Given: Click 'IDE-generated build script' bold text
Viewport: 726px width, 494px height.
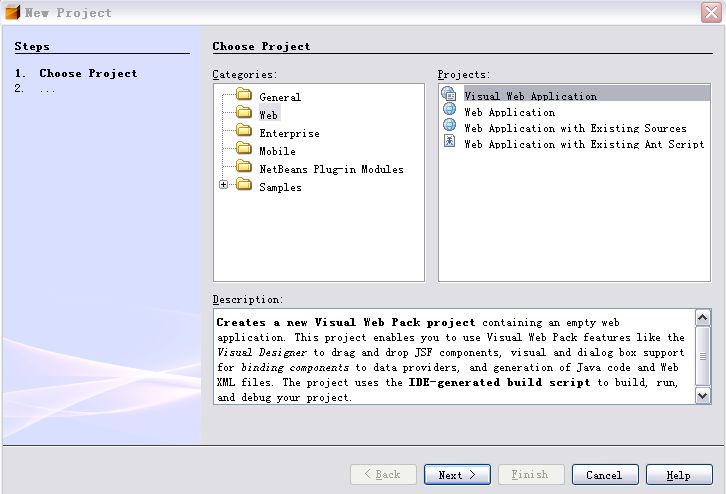Looking at the screenshot, I should (x=500, y=382).
